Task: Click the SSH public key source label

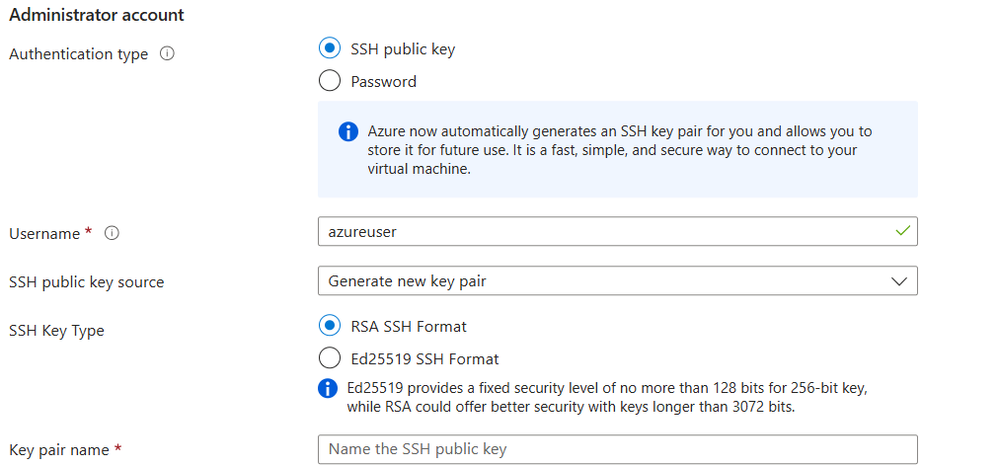Action: pyautogui.click(x=86, y=282)
